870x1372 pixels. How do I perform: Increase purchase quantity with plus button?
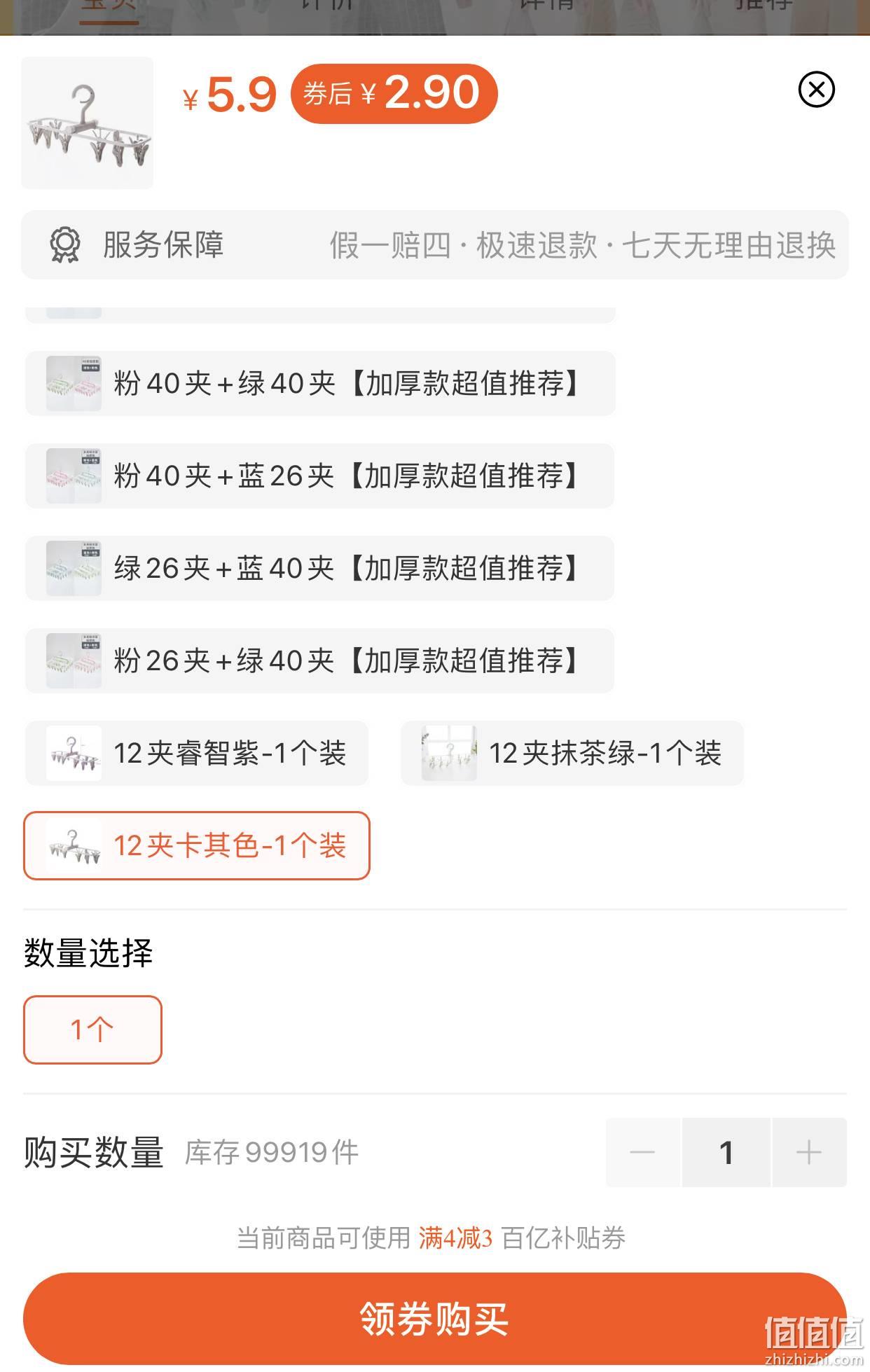coord(809,1152)
